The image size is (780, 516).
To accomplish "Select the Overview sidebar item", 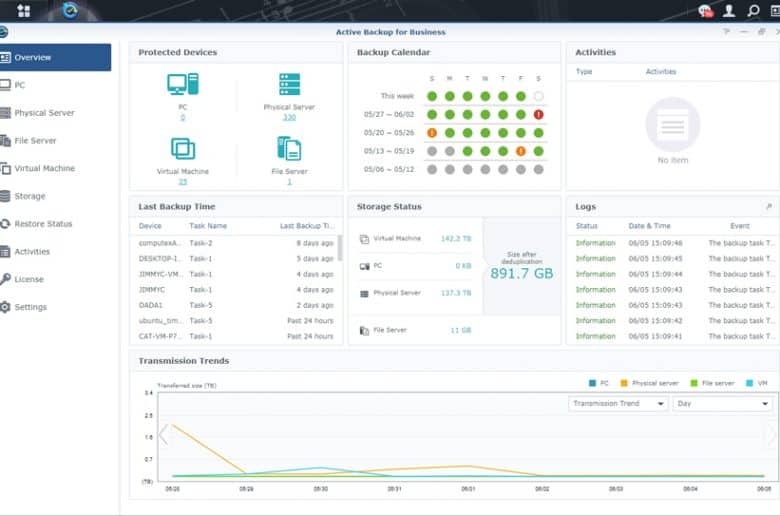I will 55,57.
